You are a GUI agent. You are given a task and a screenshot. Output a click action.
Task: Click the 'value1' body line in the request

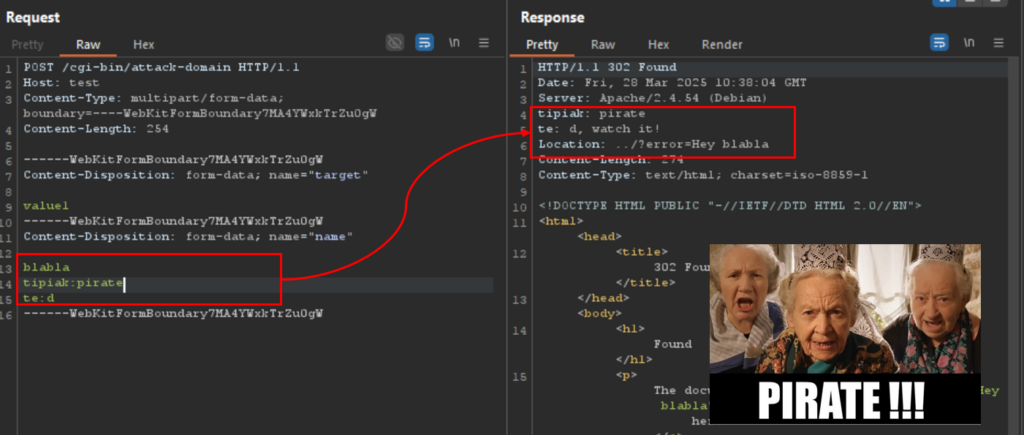tap(46, 206)
